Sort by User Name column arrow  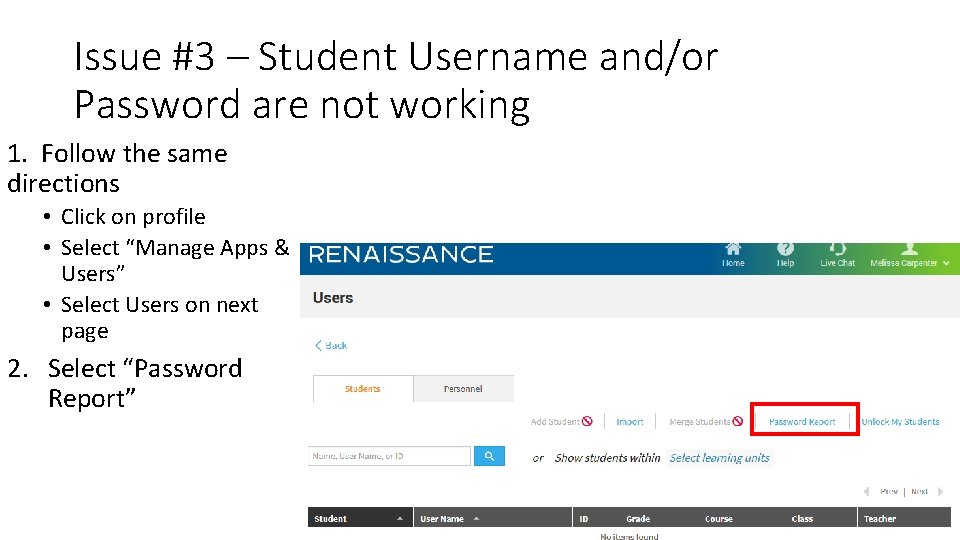[x=476, y=519]
